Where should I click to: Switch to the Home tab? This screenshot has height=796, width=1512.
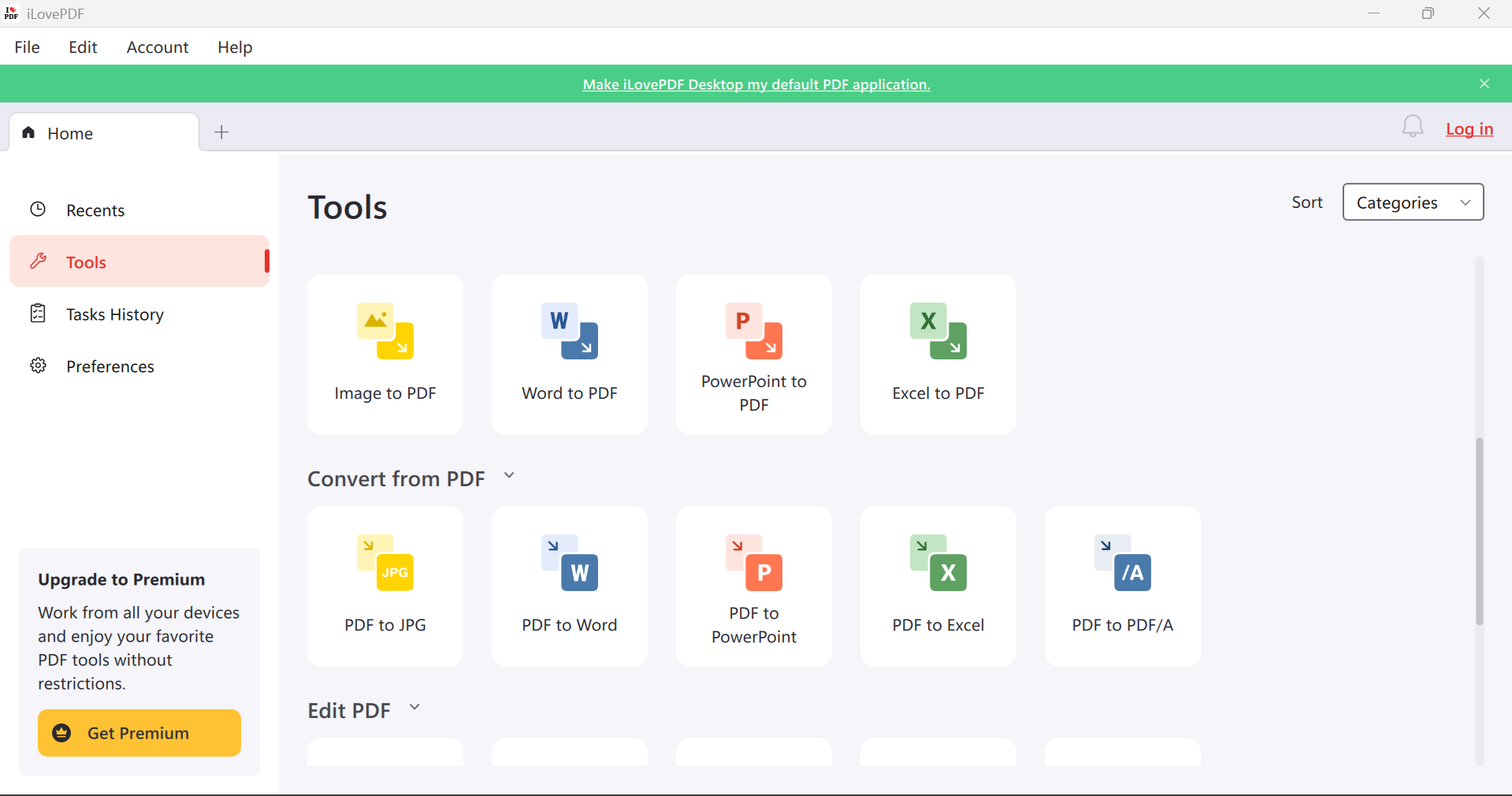(x=104, y=132)
